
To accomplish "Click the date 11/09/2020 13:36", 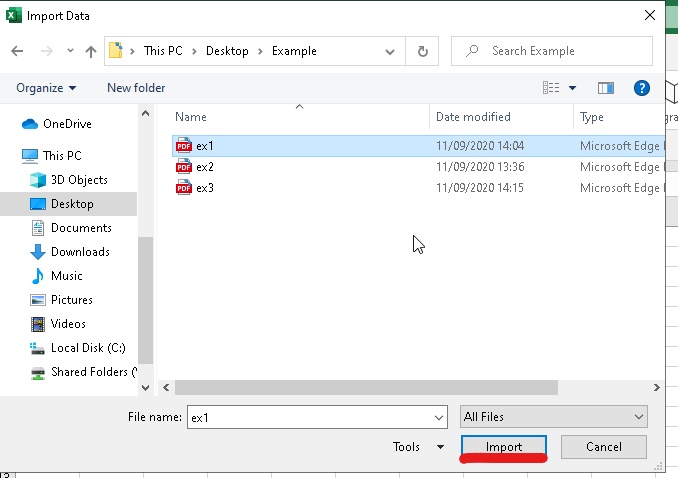I will point(480,167).
